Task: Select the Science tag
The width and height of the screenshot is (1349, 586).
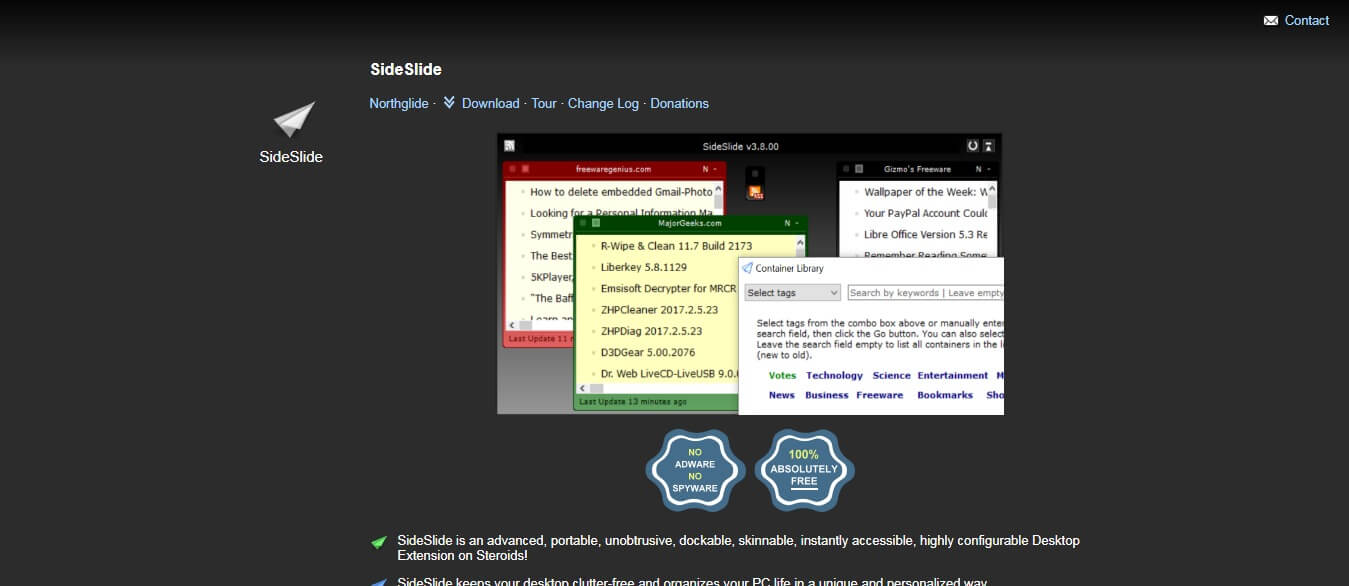Action: pyautogui.click(x=891, y=376)
